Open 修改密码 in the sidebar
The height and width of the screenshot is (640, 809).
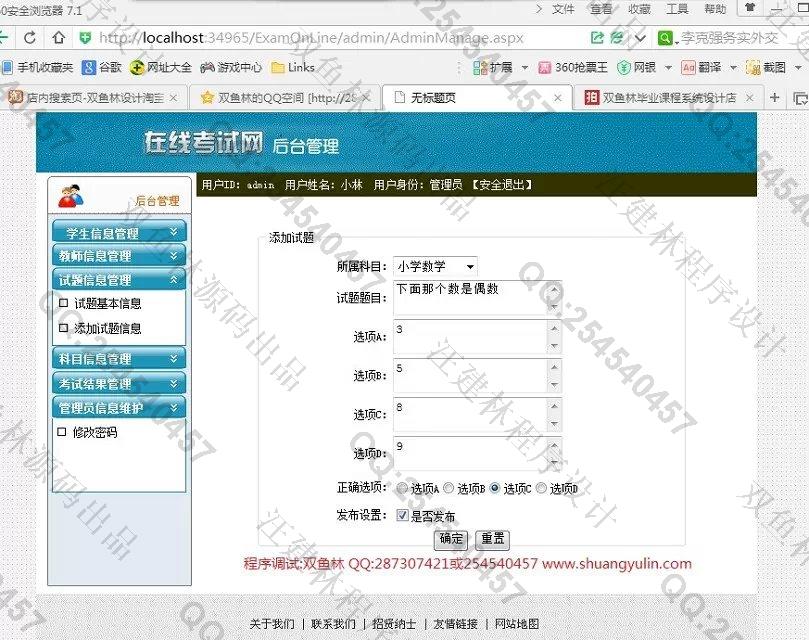click(95, 432)
